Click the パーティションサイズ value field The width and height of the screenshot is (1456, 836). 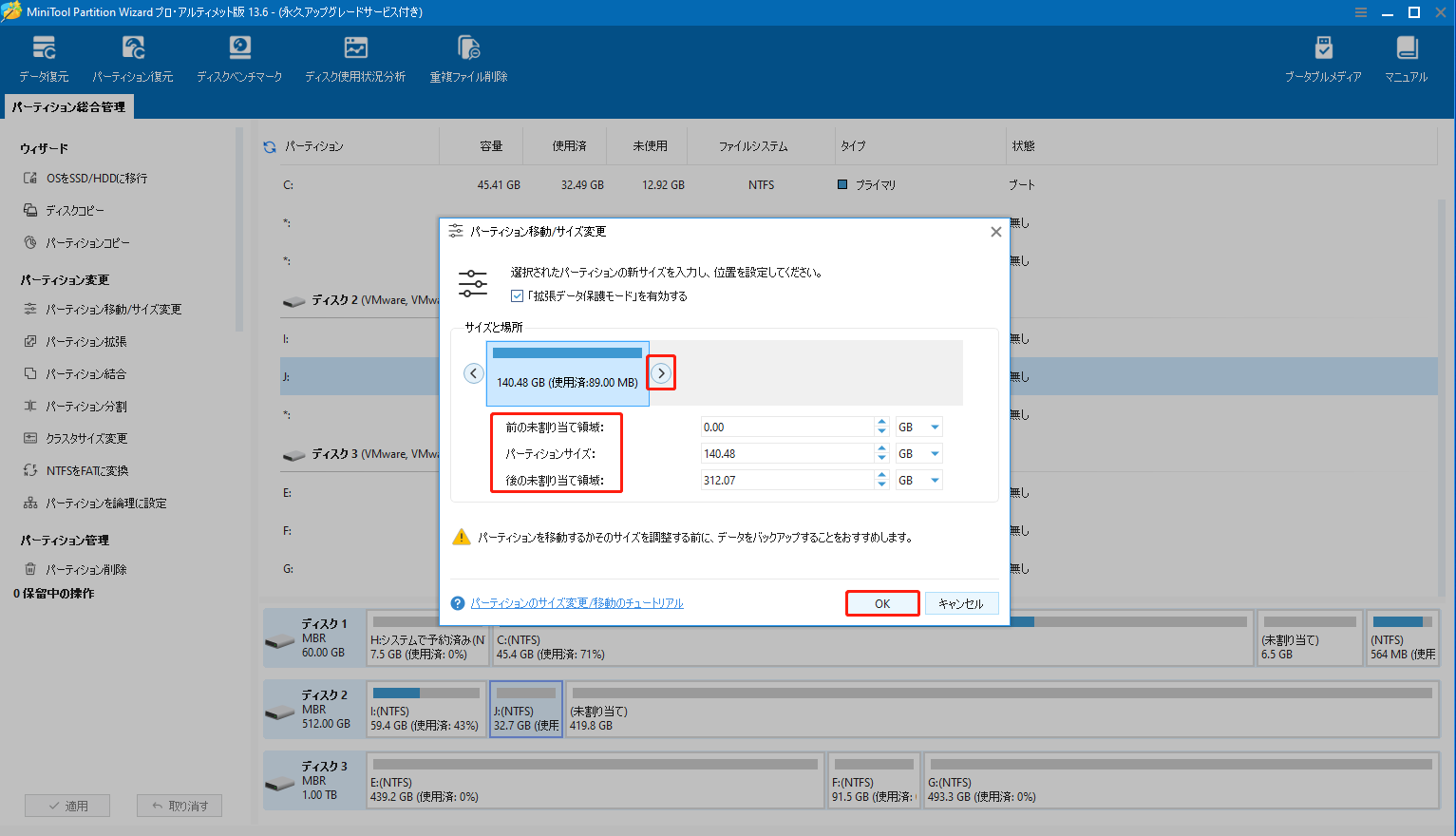(x=786, y=454)
